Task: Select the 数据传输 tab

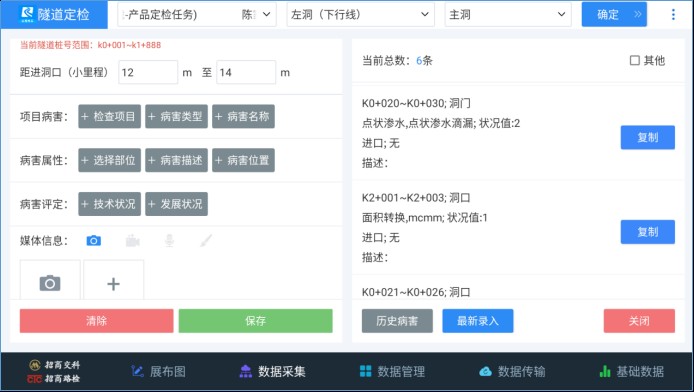Action: click(512, 371)
